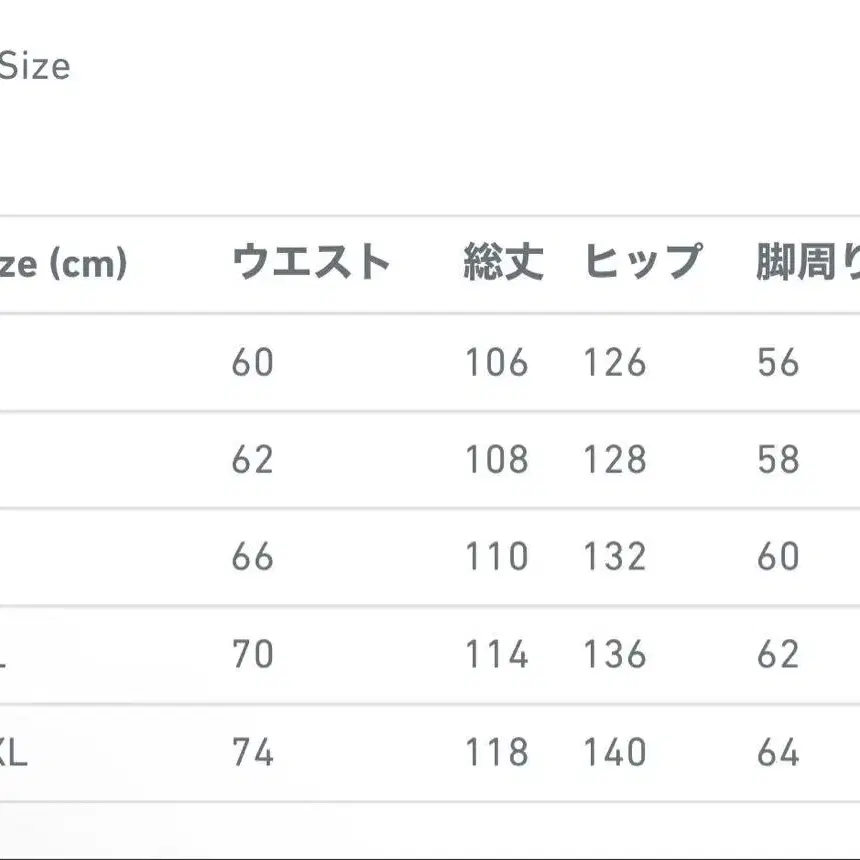Viewport: 860px width, 860px height.
Task: Click leg circumference value 56
Action: 778,362
